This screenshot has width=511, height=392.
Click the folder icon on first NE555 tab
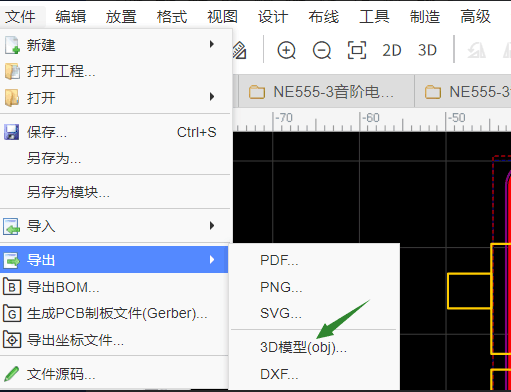[257, 92]
